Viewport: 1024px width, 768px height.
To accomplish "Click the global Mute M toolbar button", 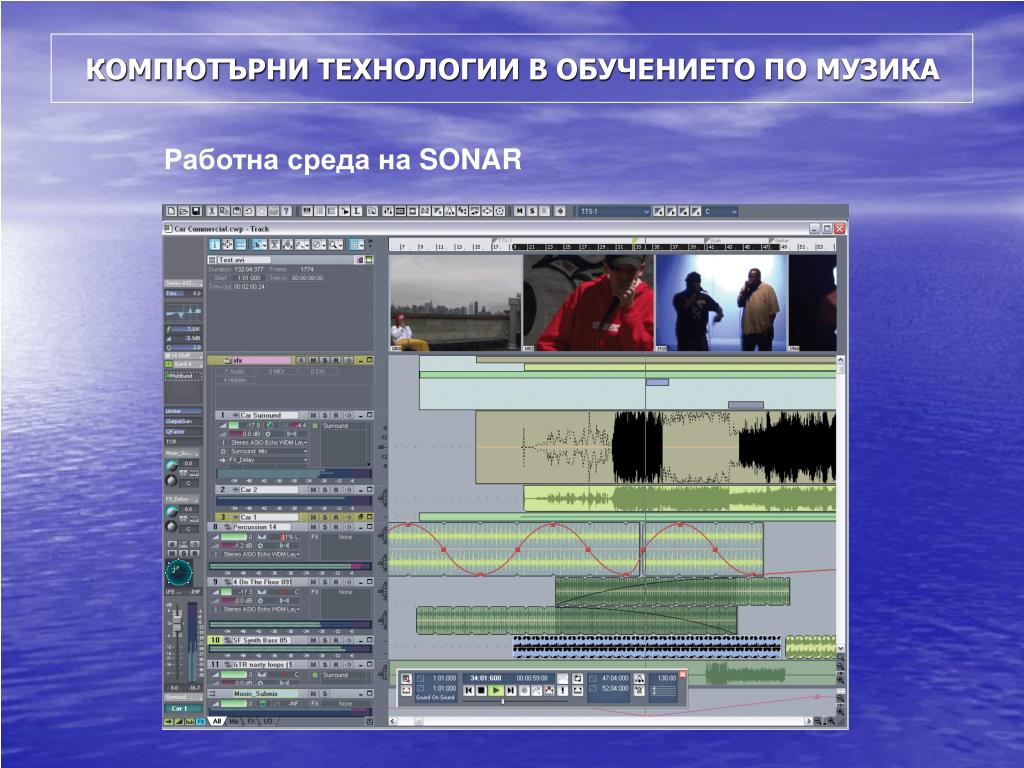I will coord(520,212).
